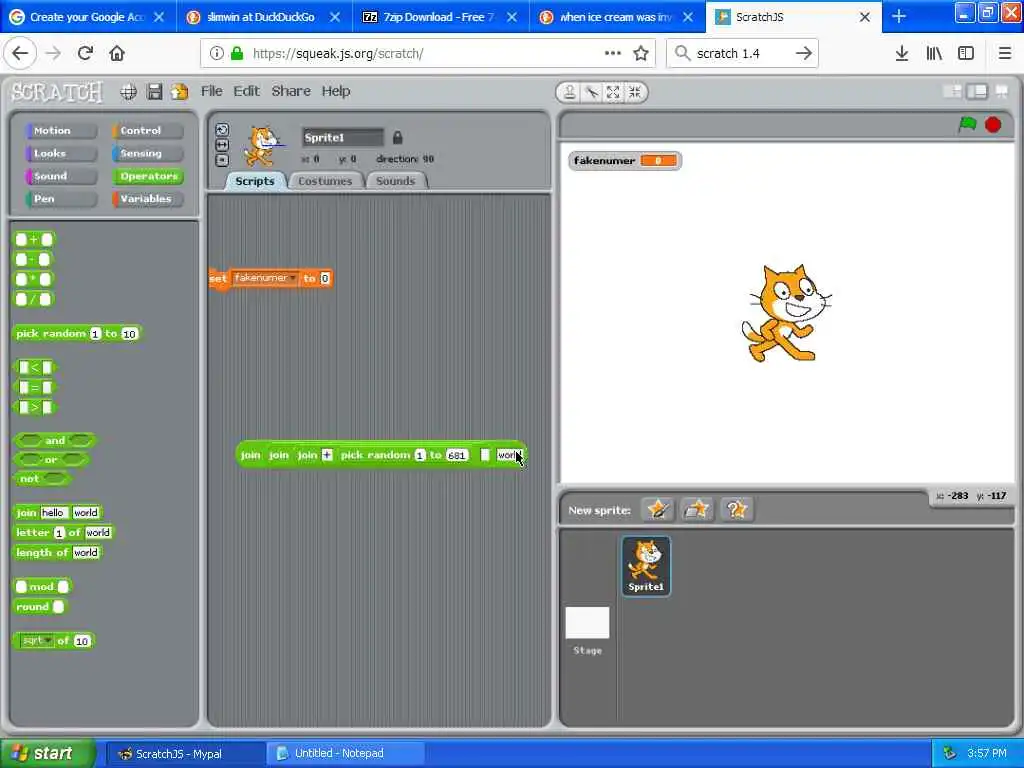Choose new sprite from file
Screen dimensions: 1024x768
click(697, 509)
